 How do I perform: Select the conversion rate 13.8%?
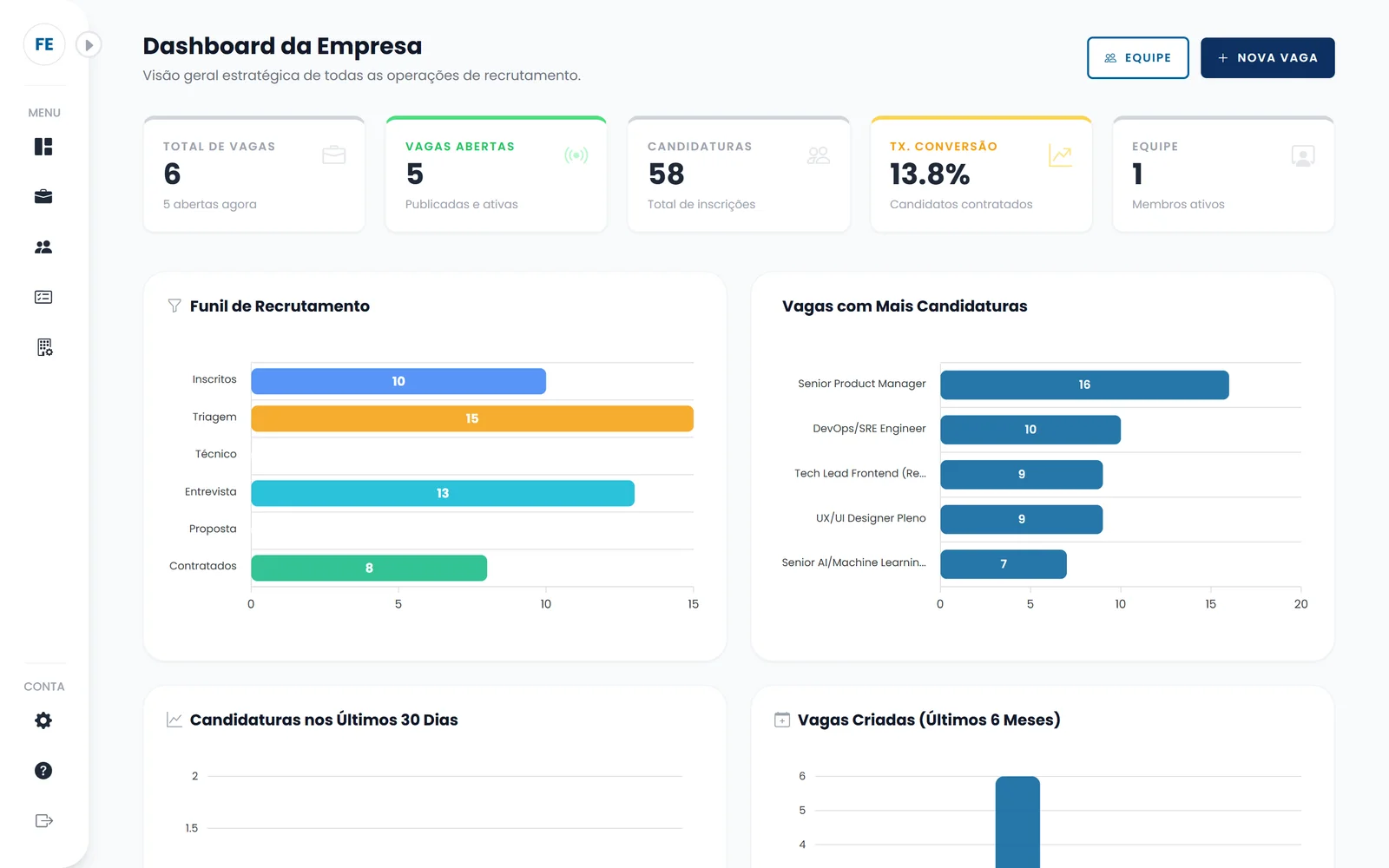pos(930,174)
